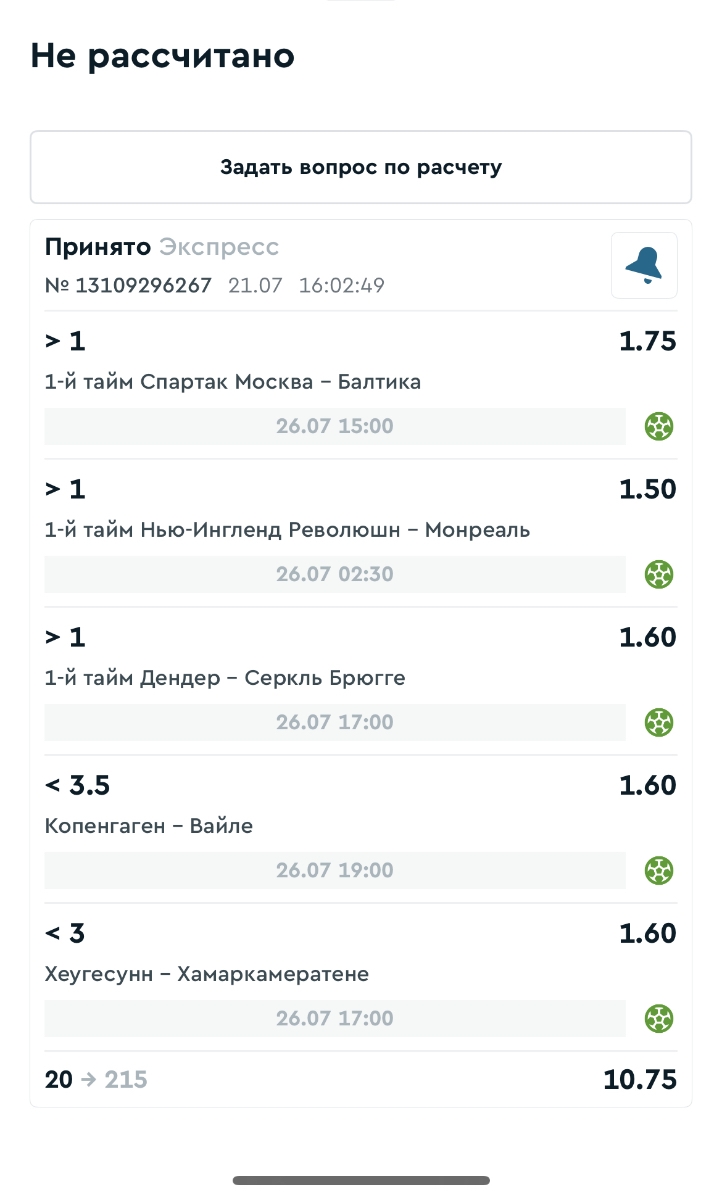Viewport: 722px width, 1200px height.
Task: Tap soccer ball icon for Копенгаген – Вайле
Action: click(658, 870)
